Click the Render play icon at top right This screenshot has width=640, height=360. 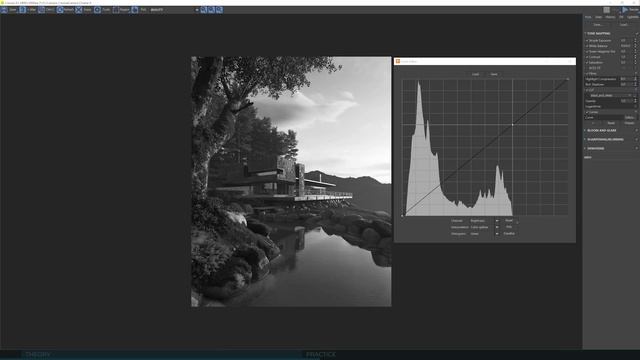(x=625, y=9)
